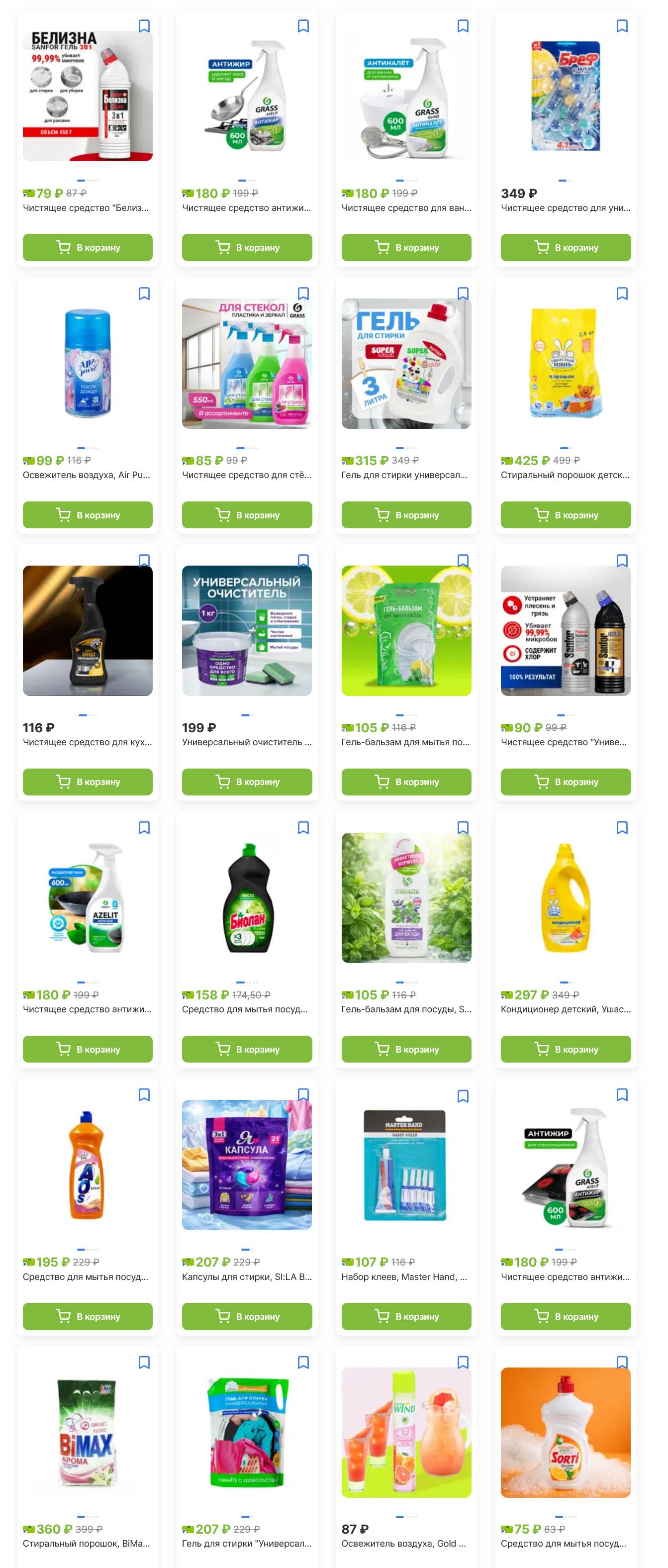Toggle bookmark on Универсальный очиститель 1 кг

(x=303, y=561)
